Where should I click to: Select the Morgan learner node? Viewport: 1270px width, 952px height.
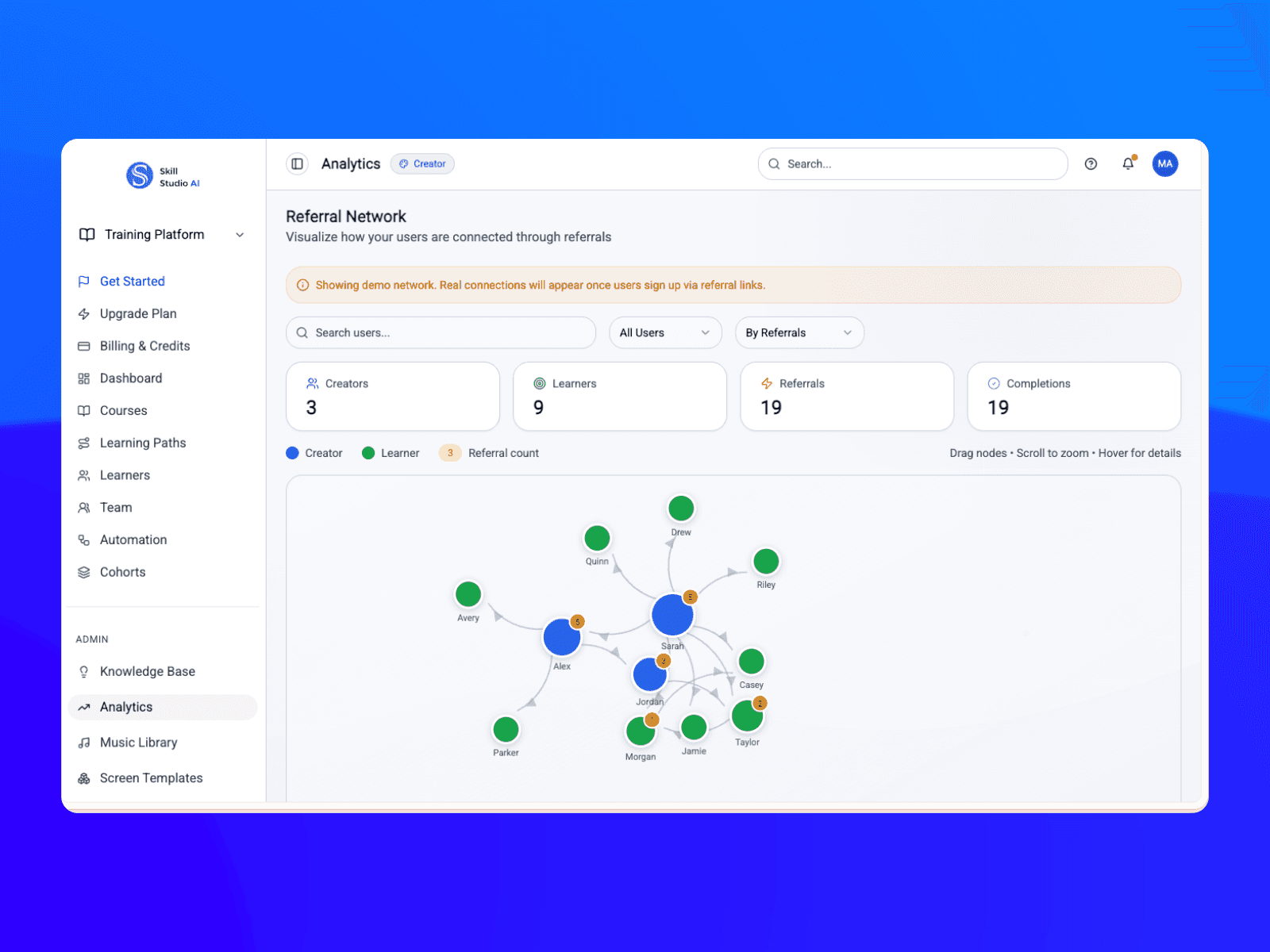[x=641, y=731]
